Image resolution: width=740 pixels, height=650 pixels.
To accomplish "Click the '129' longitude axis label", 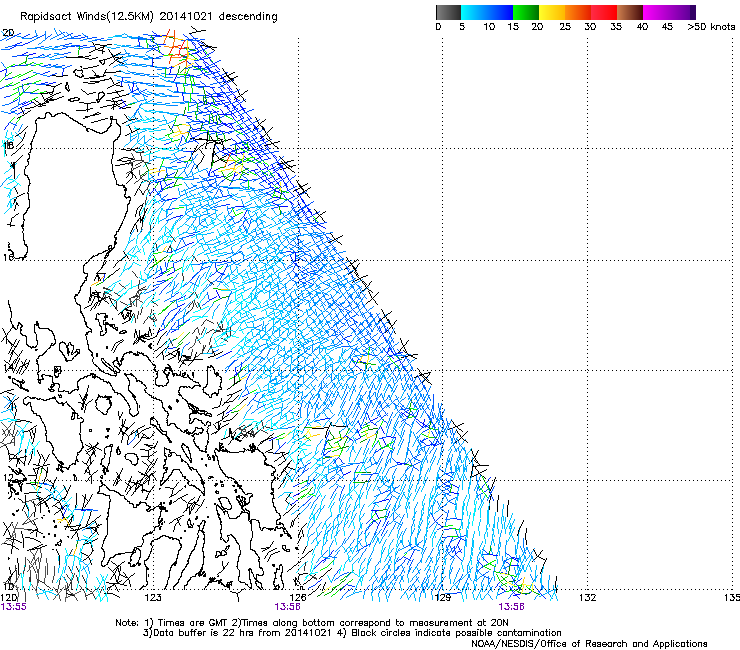I will pos(442,598).
